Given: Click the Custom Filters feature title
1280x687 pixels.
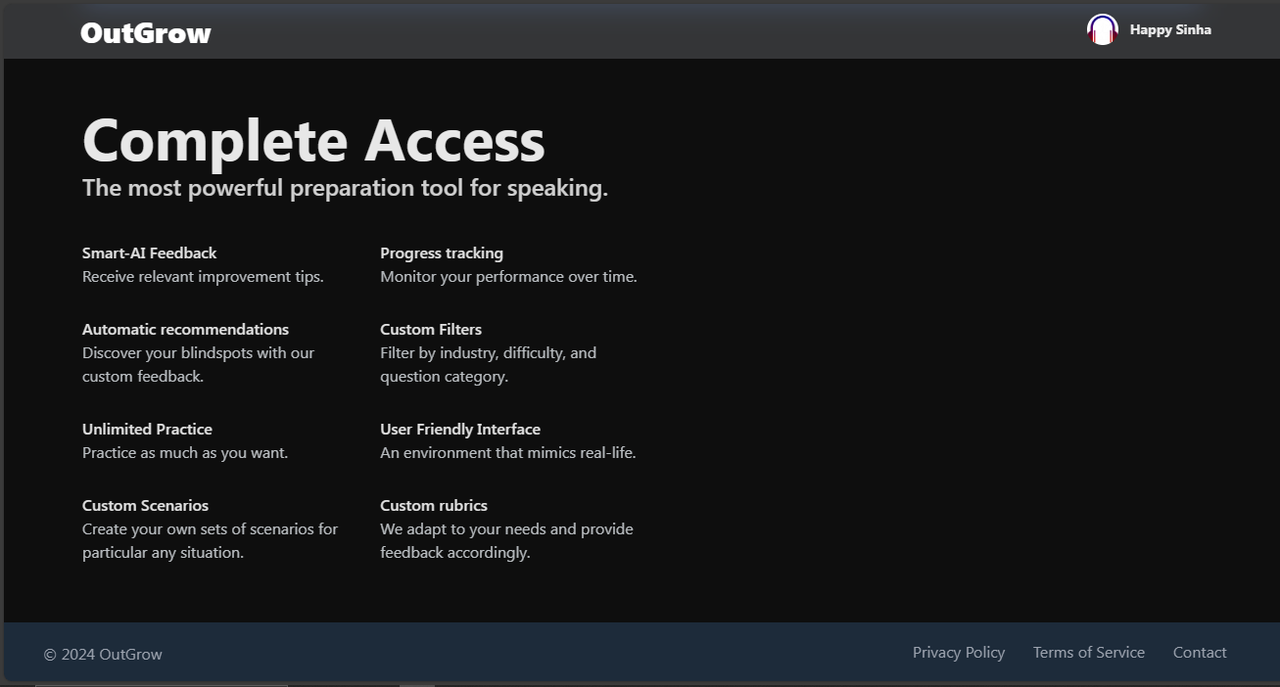Looking at the screenshot, I should 431,329.
